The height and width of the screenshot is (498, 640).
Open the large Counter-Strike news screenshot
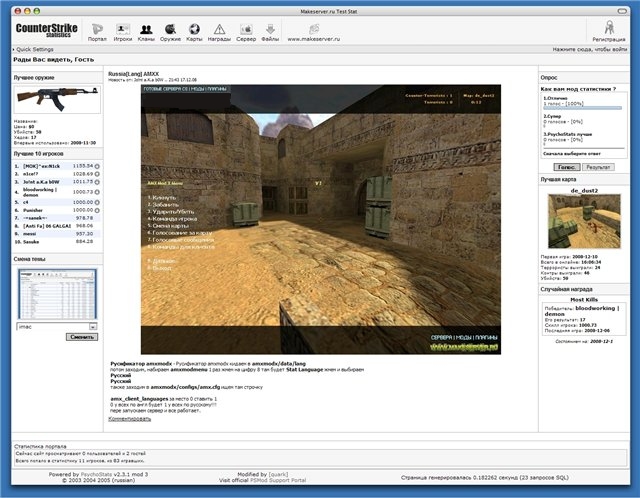click(321, 219)
